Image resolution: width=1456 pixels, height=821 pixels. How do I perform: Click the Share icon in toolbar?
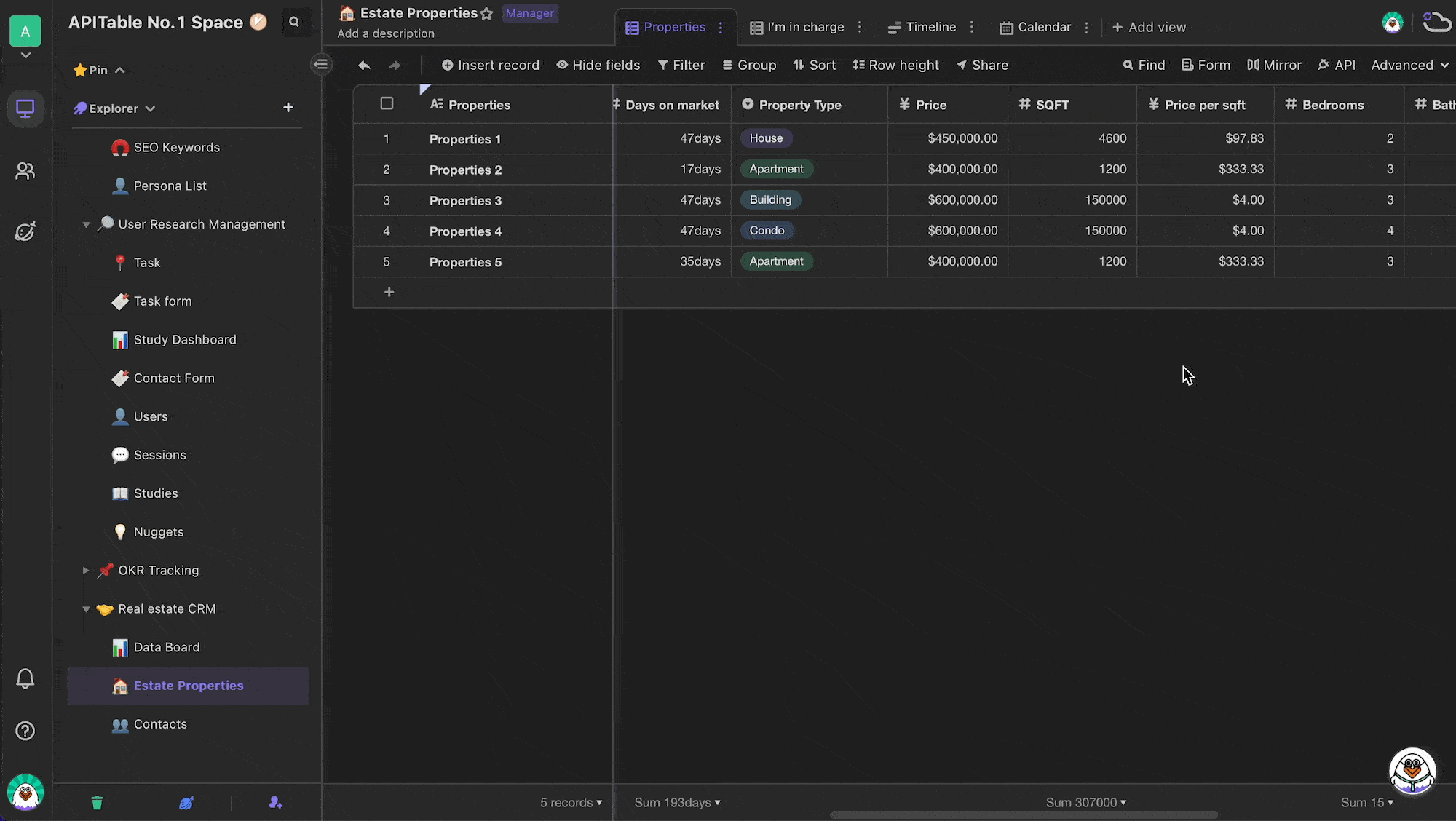point(981,65)
